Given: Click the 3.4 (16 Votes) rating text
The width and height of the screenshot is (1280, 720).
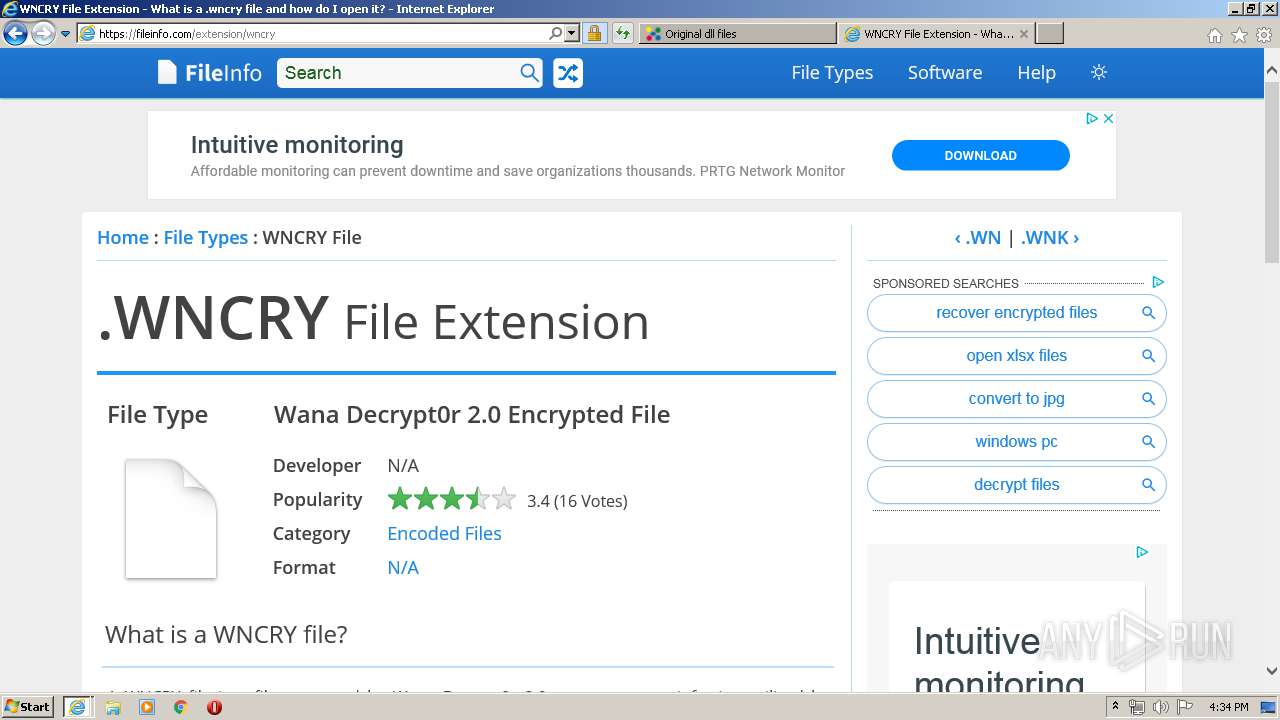Looking at the screenshot, I should coord(577,501).
